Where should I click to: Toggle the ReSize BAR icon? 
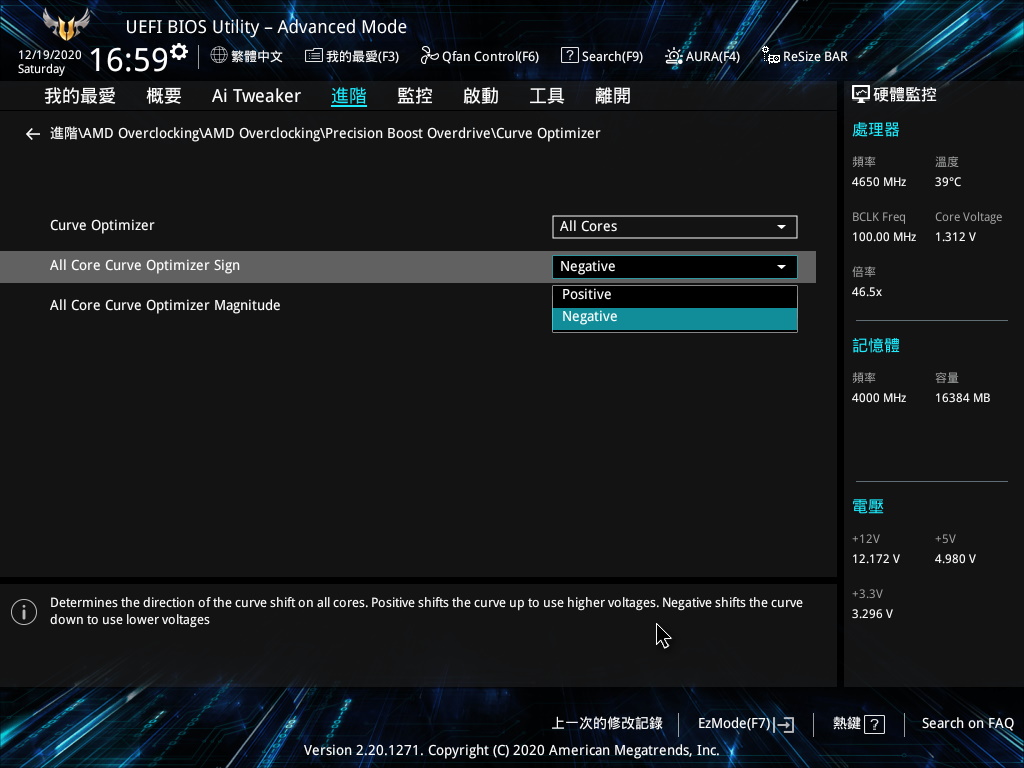(771, 56)
